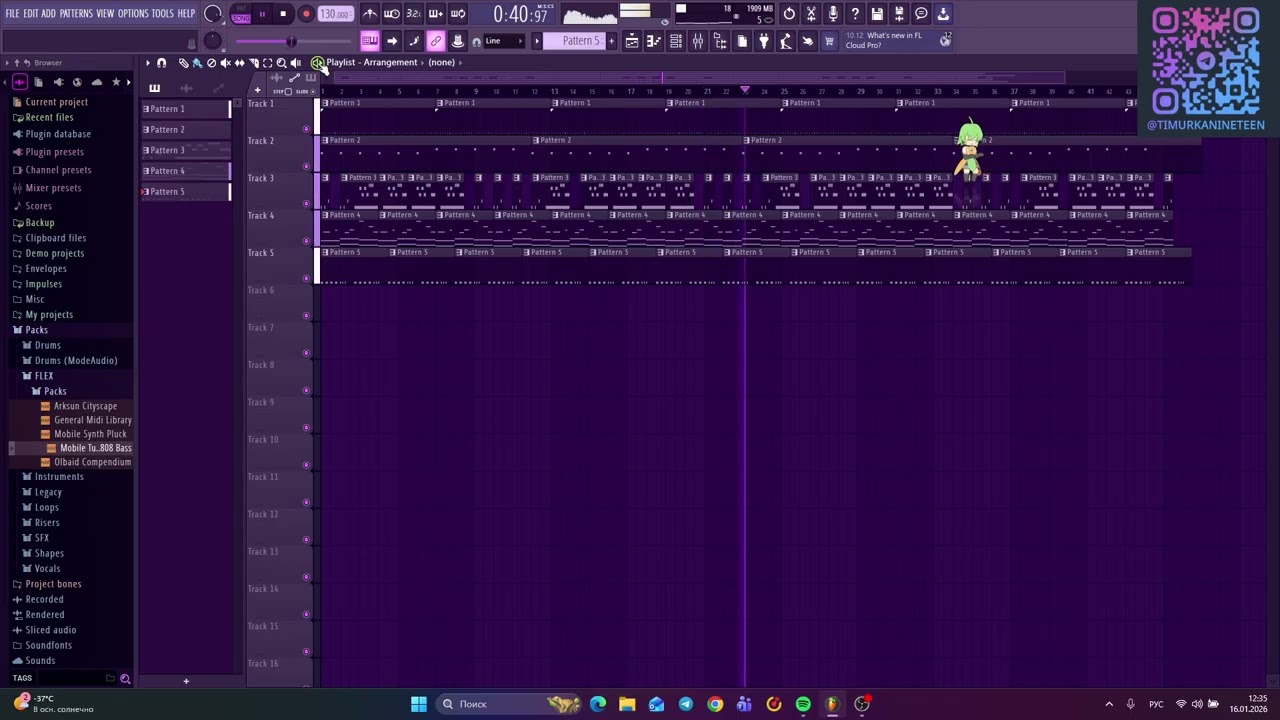Select the Delete tool in Playlist
This screenshot has height=720, width=1280.
click(x=211, y=63)
